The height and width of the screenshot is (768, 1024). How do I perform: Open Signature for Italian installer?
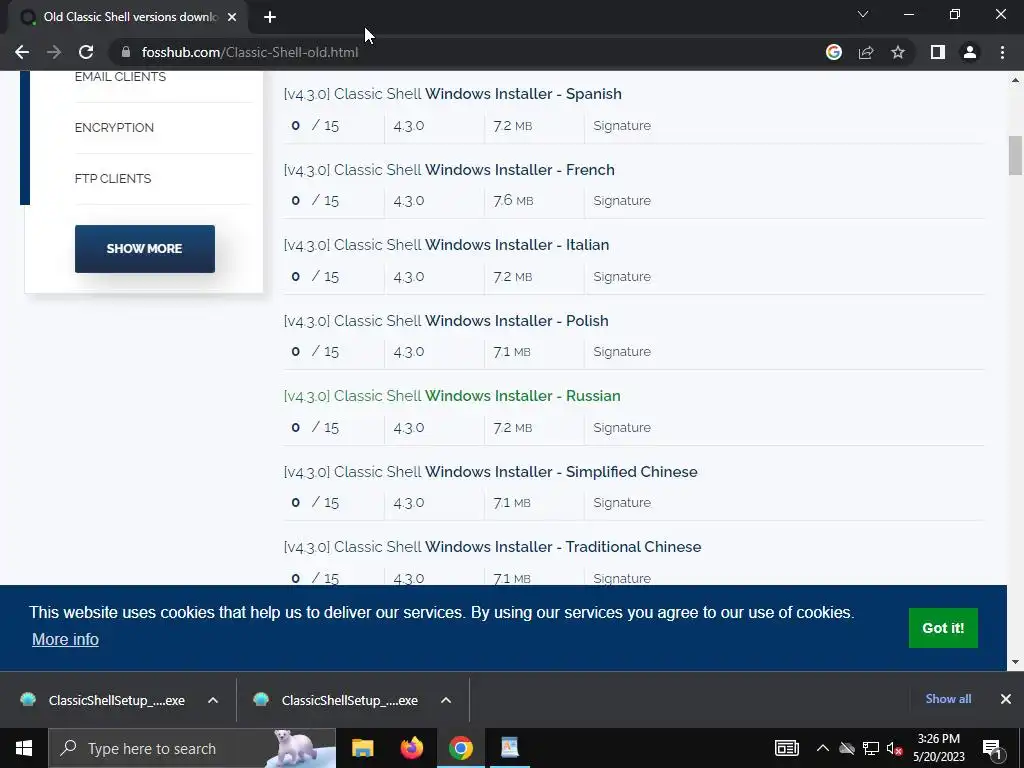tap(622, 276)
